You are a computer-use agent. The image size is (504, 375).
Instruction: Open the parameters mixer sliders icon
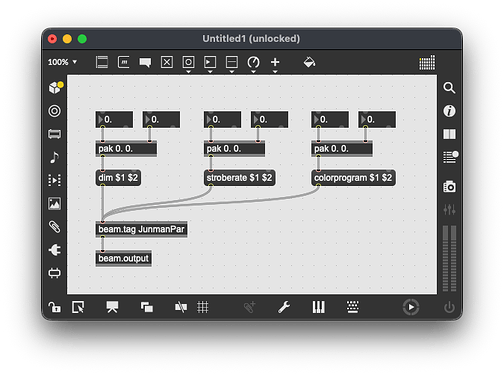[449, 210]
